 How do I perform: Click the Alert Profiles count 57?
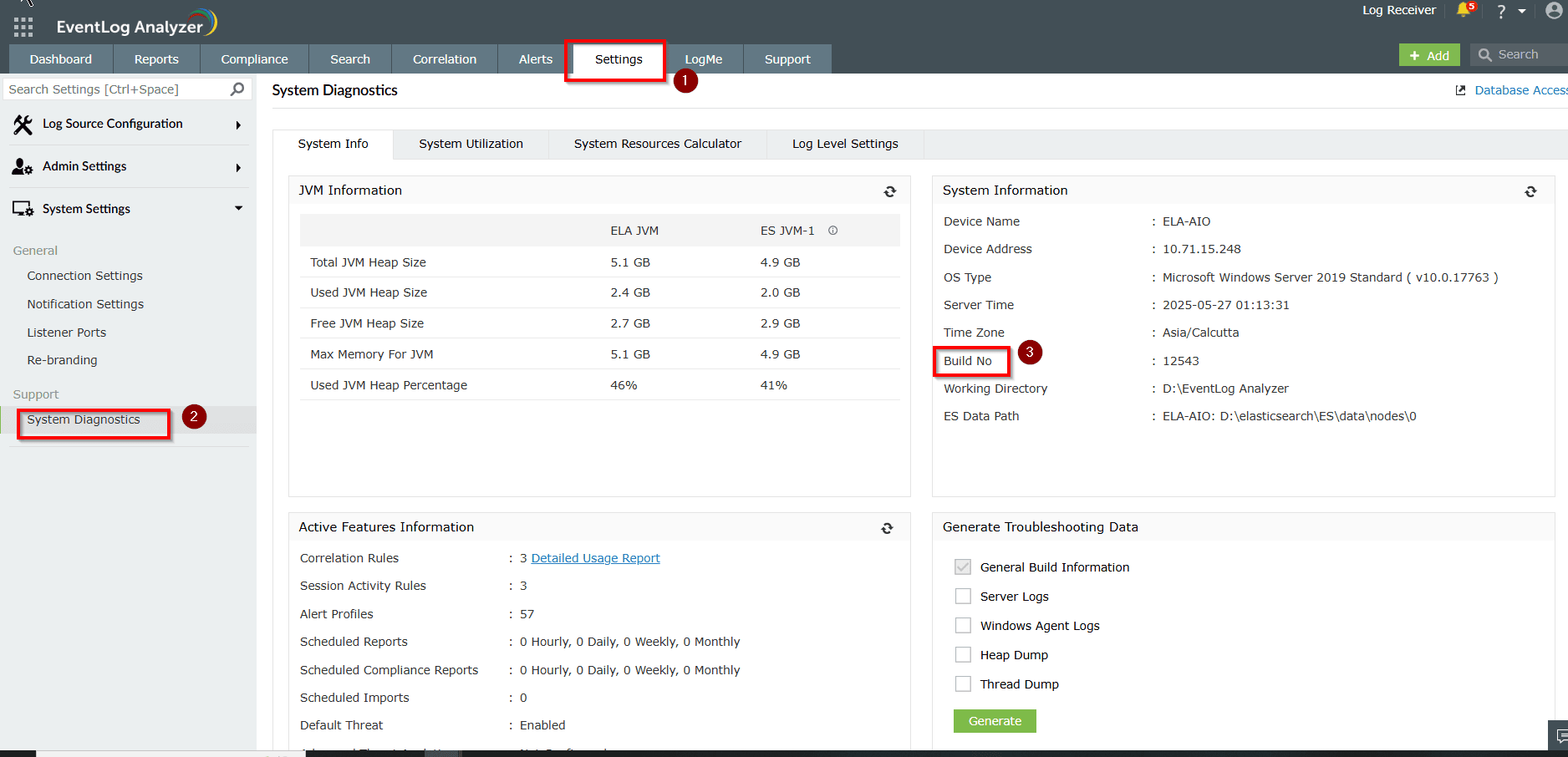(x=527, y=614)
